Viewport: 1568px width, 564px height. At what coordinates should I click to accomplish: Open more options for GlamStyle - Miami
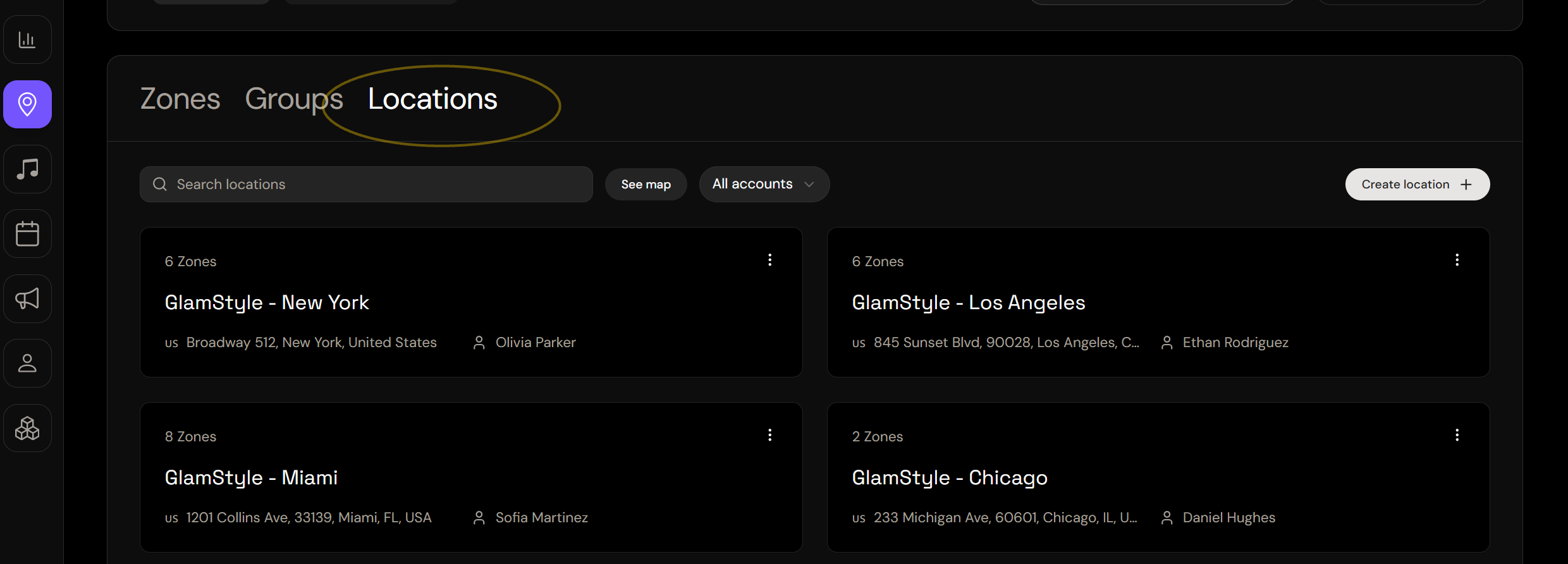click(769, 435)
